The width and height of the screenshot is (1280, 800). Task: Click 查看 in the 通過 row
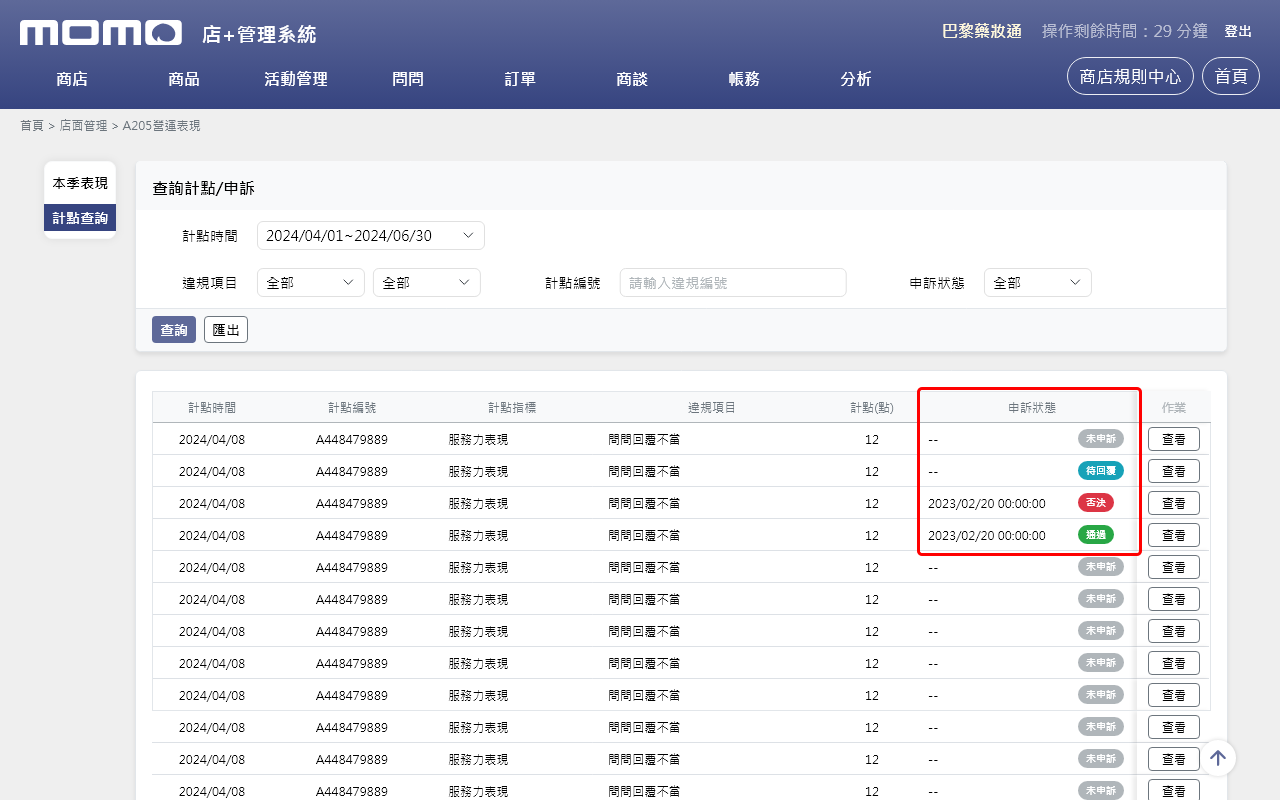point(1174,535)
